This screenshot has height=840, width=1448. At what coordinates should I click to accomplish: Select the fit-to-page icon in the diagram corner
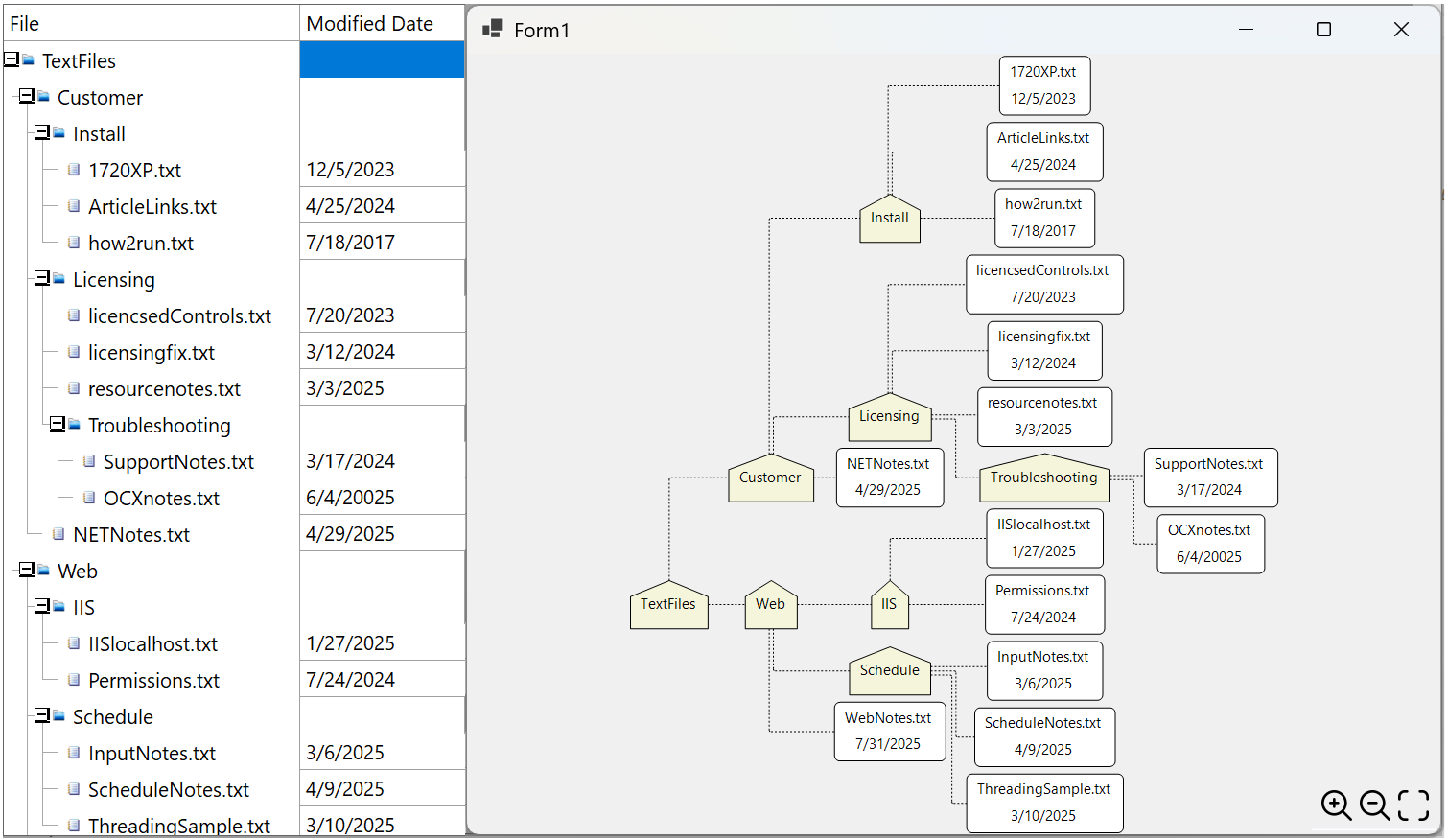click(1413, 805)
